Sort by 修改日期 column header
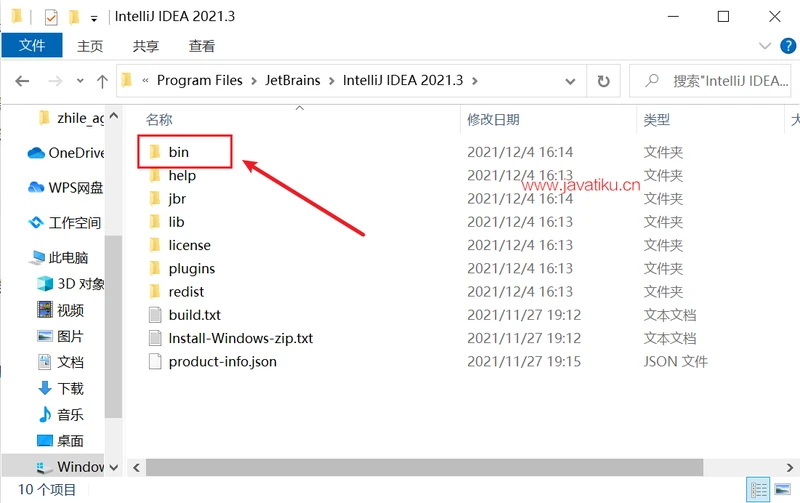800x503 pixels. point(493,119)
